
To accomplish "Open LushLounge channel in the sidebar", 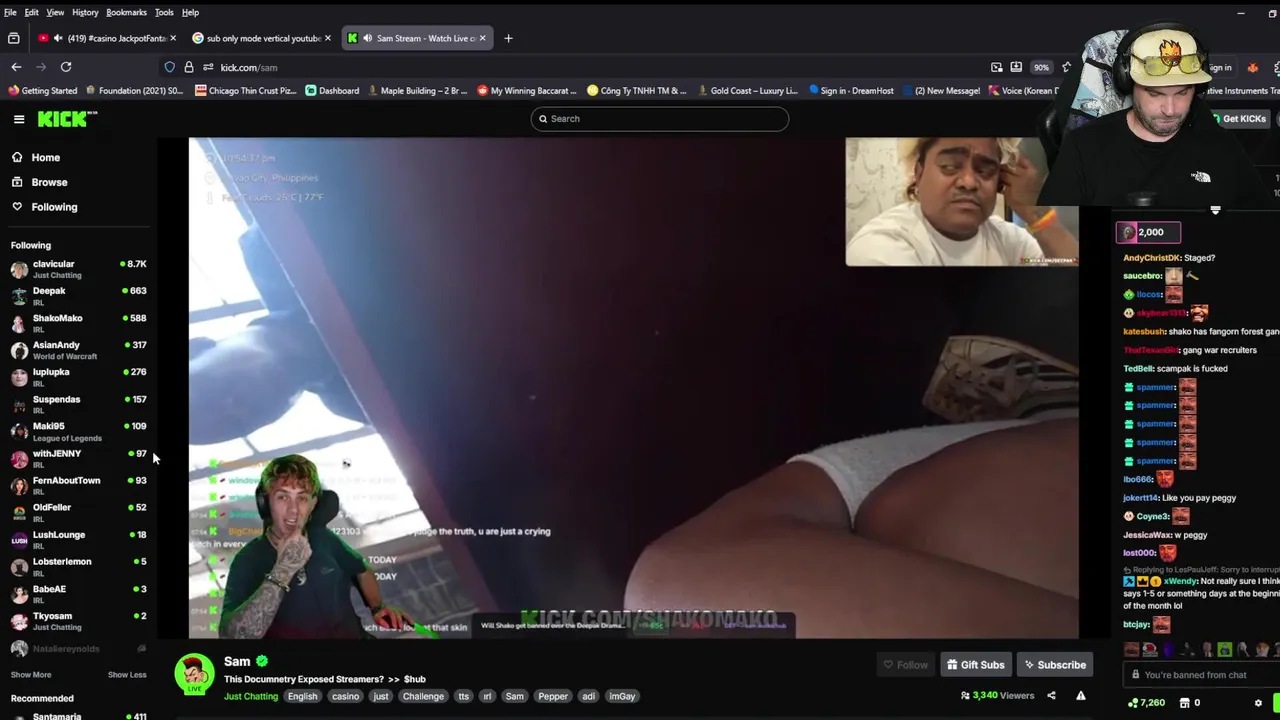I will pos(78,539).
